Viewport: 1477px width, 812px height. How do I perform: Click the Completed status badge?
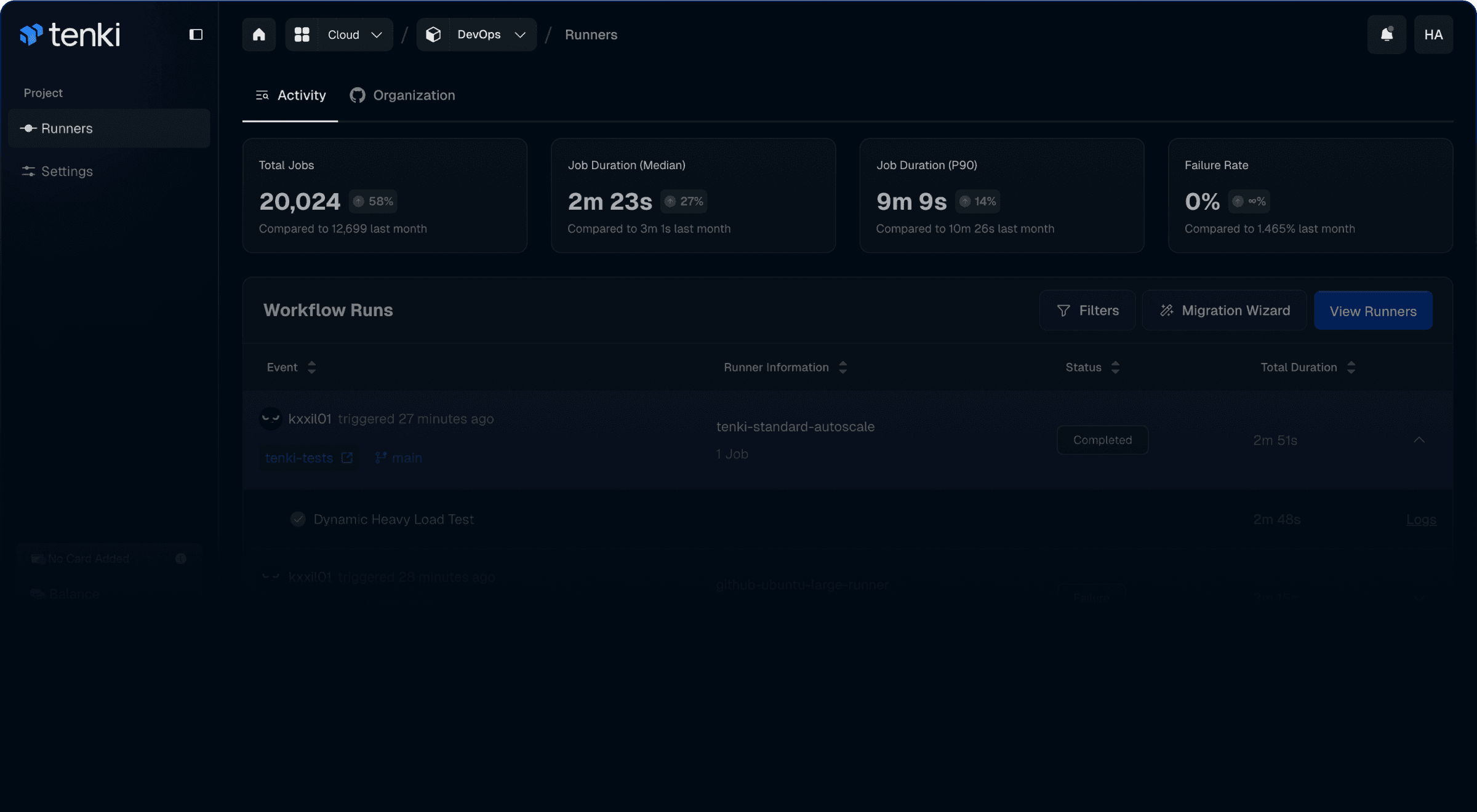pos(1102,440)
